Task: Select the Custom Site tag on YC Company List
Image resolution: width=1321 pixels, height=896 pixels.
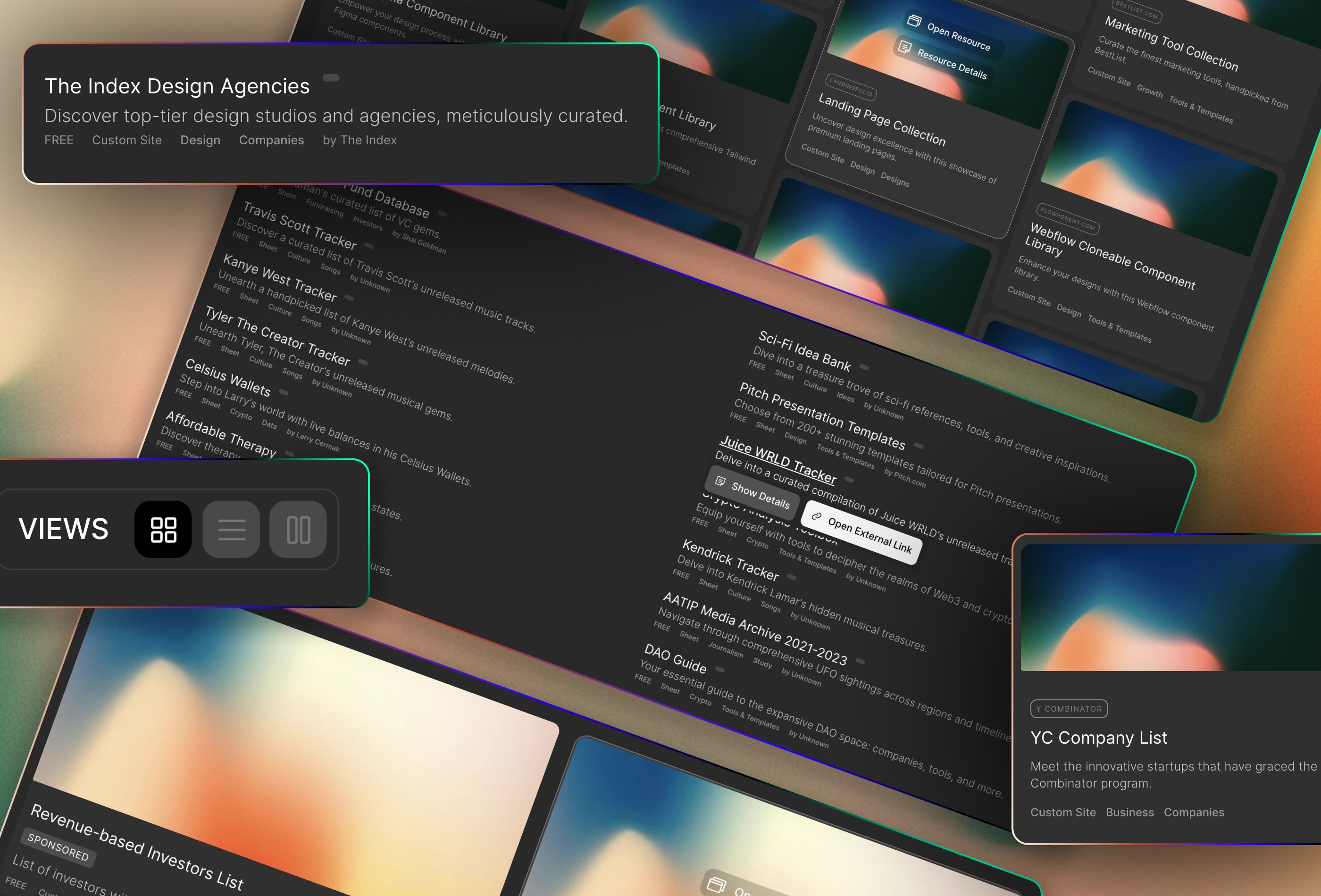Action: 1063,813
